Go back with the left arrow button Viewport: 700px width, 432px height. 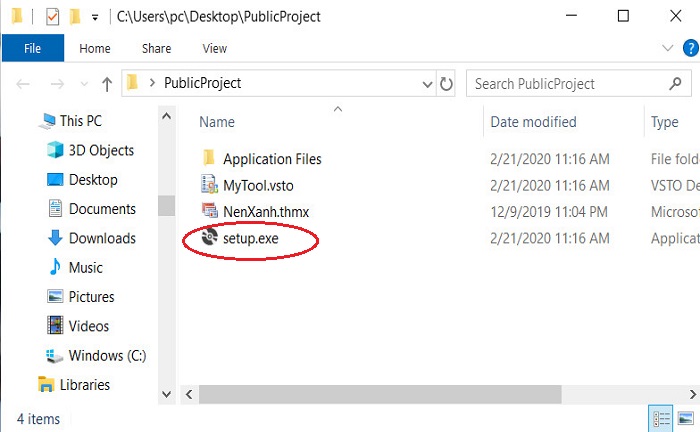click(x=23, y=84)
